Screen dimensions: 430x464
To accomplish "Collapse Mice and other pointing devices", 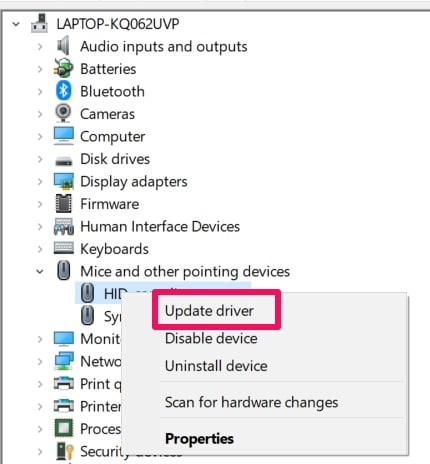I will (x=40, y=272).
